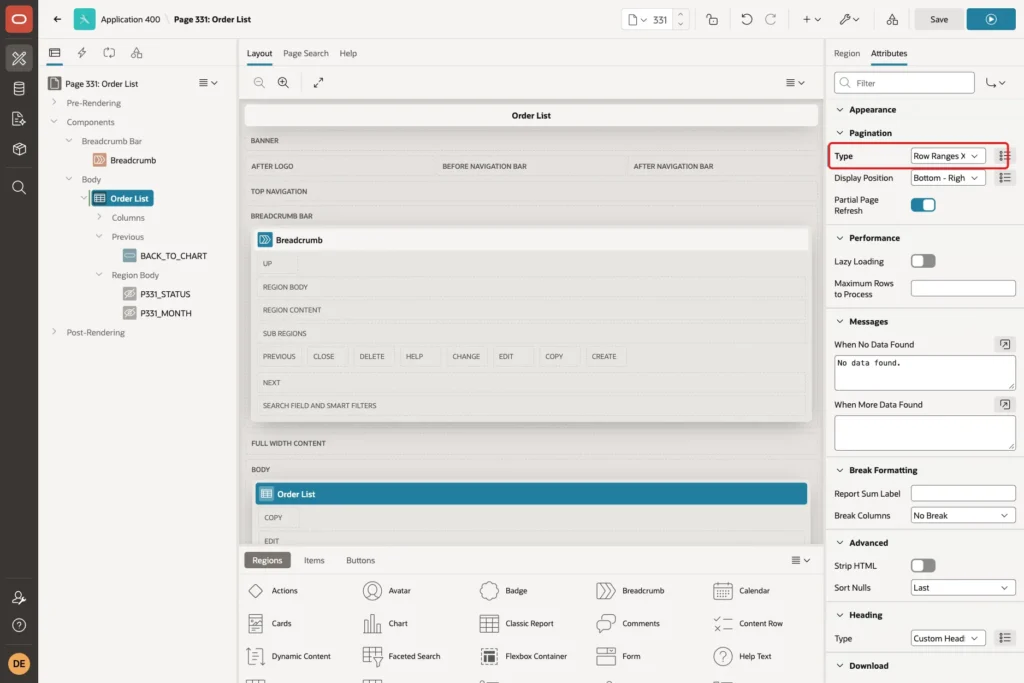Select the Breadcrumb region in tree
Viewport: 1024px width, 683px height.
pyautogui.click(x=125, y=160)
